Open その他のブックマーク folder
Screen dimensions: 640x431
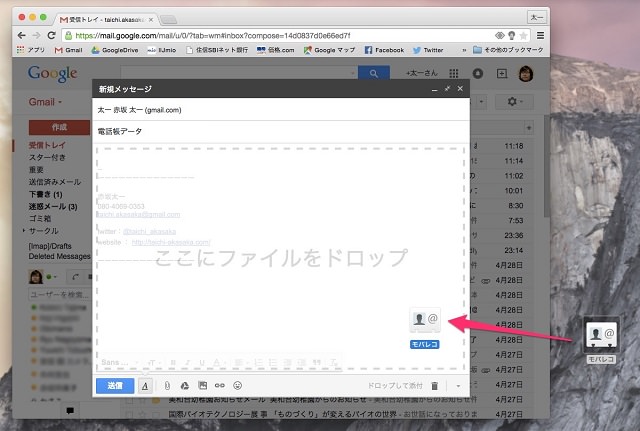[508, 50]
